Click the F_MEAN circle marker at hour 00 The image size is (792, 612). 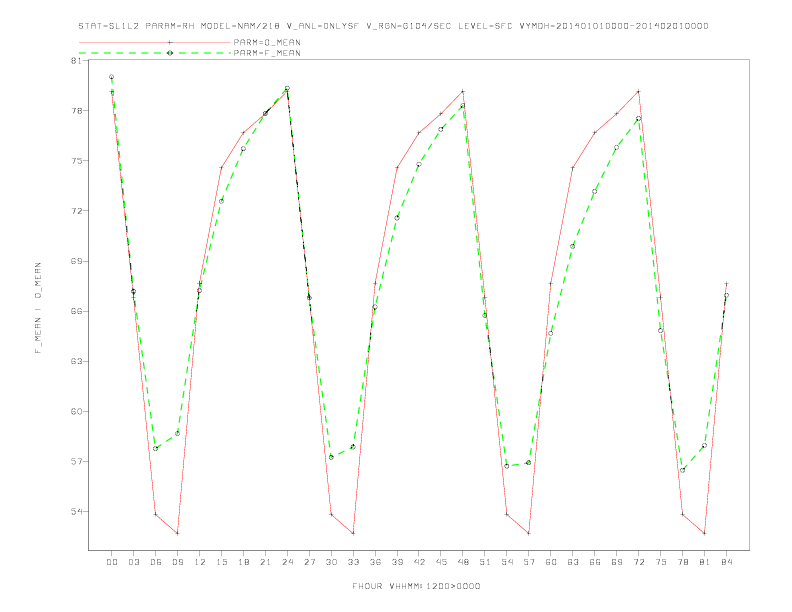(112, 77)
